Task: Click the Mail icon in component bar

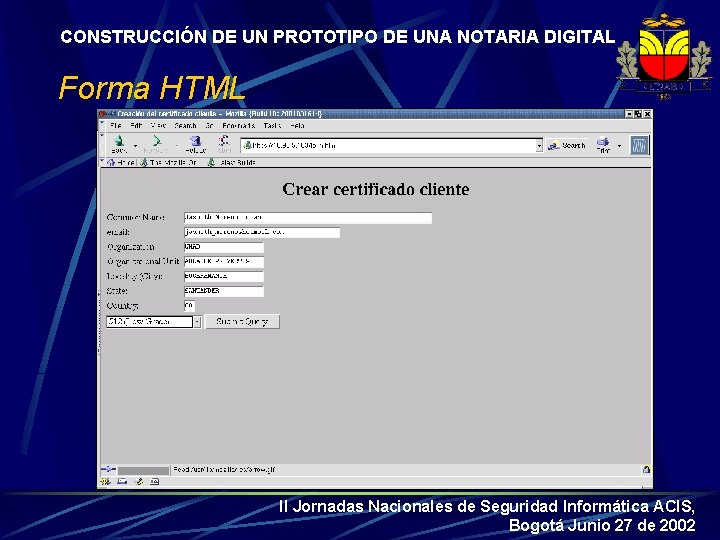Action: pos(122,481)
